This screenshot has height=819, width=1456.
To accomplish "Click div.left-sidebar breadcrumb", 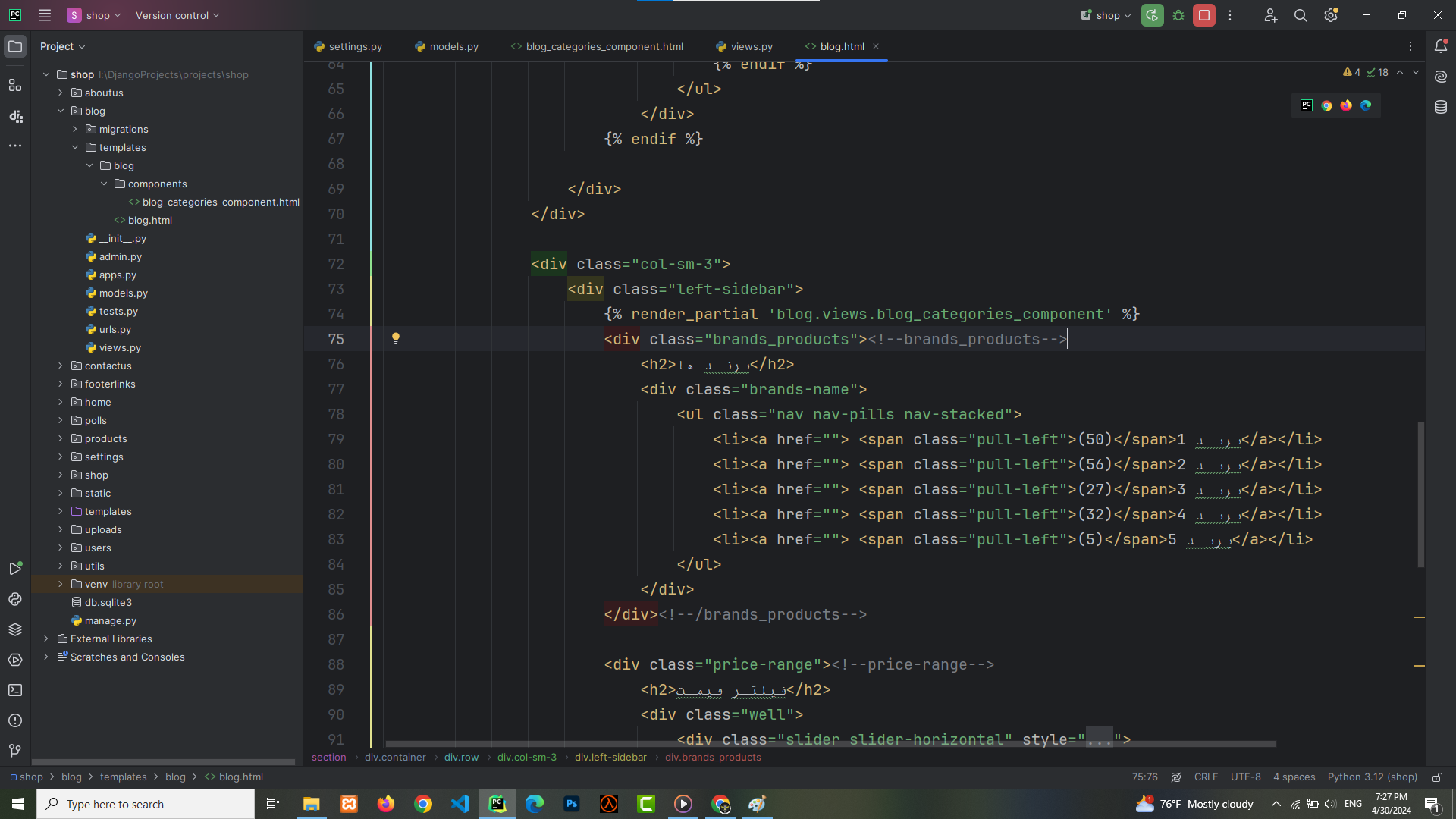I will click(610, 758).
